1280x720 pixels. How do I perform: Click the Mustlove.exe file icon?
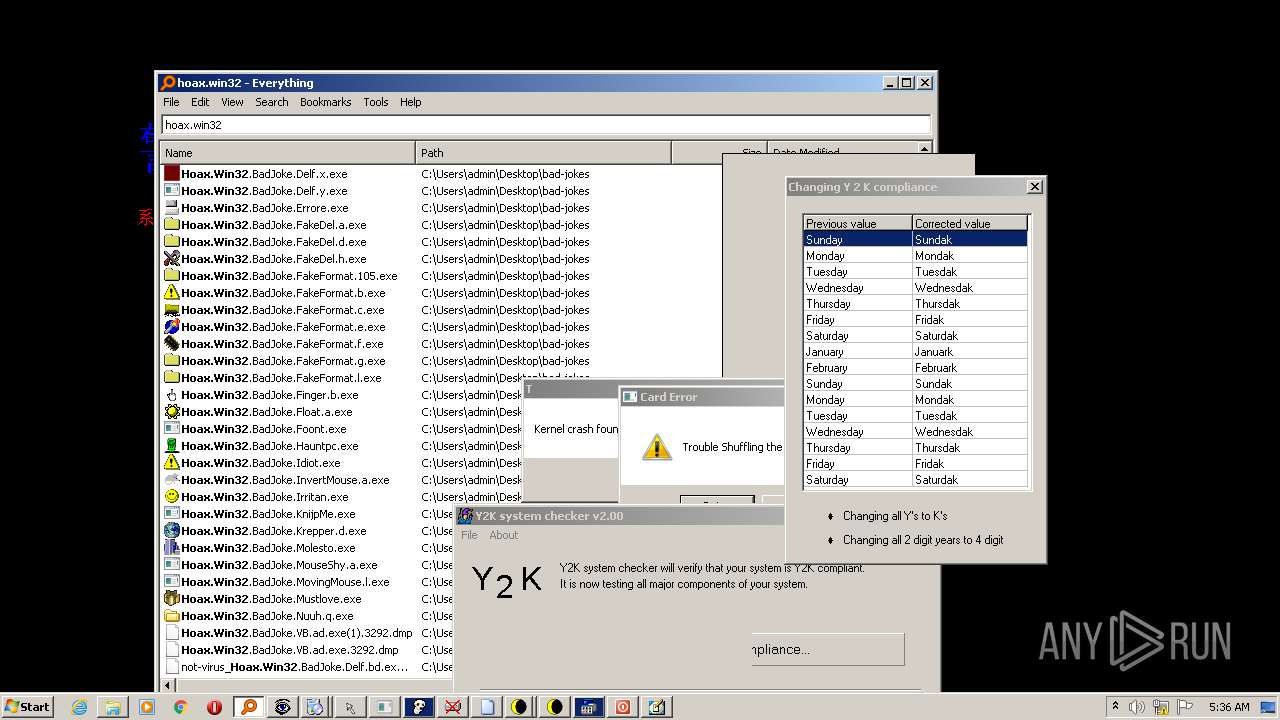click(x=171, y=599)
